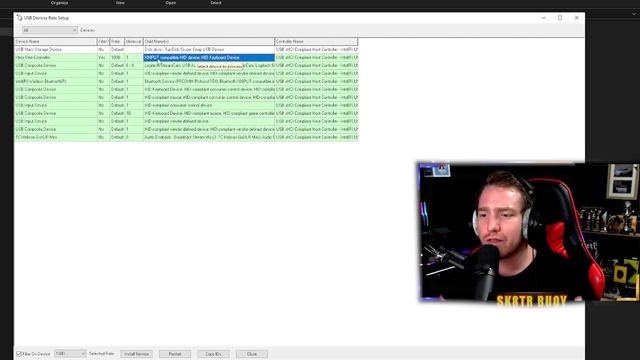Click the Interval column header
The height and width of the screenshot is (360, 640).
(134, 42)
